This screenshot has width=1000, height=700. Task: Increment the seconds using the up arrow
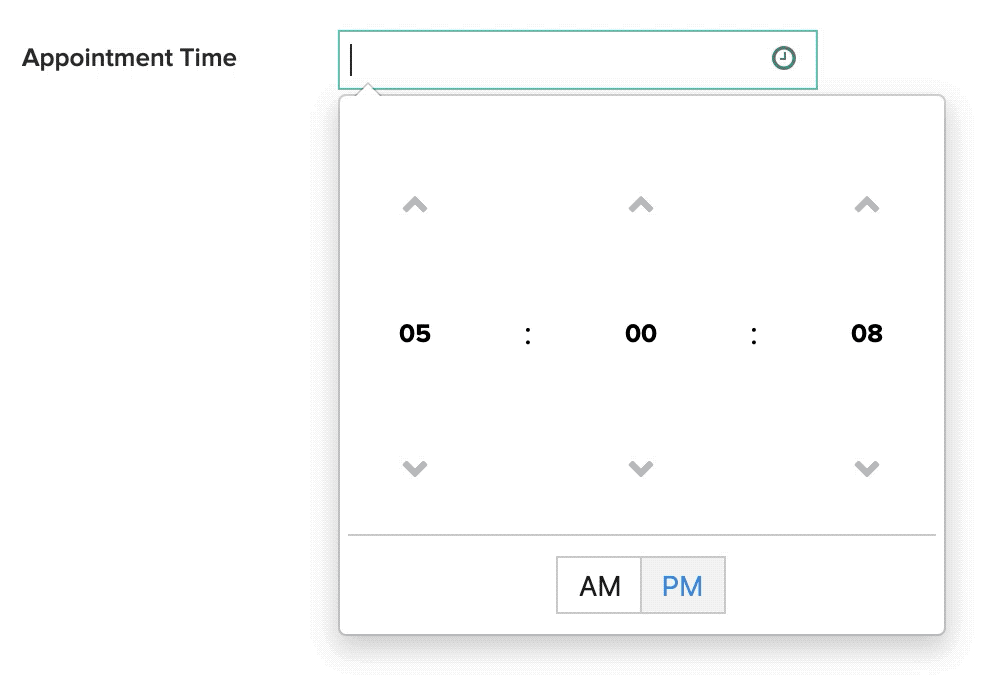[866, 204]
